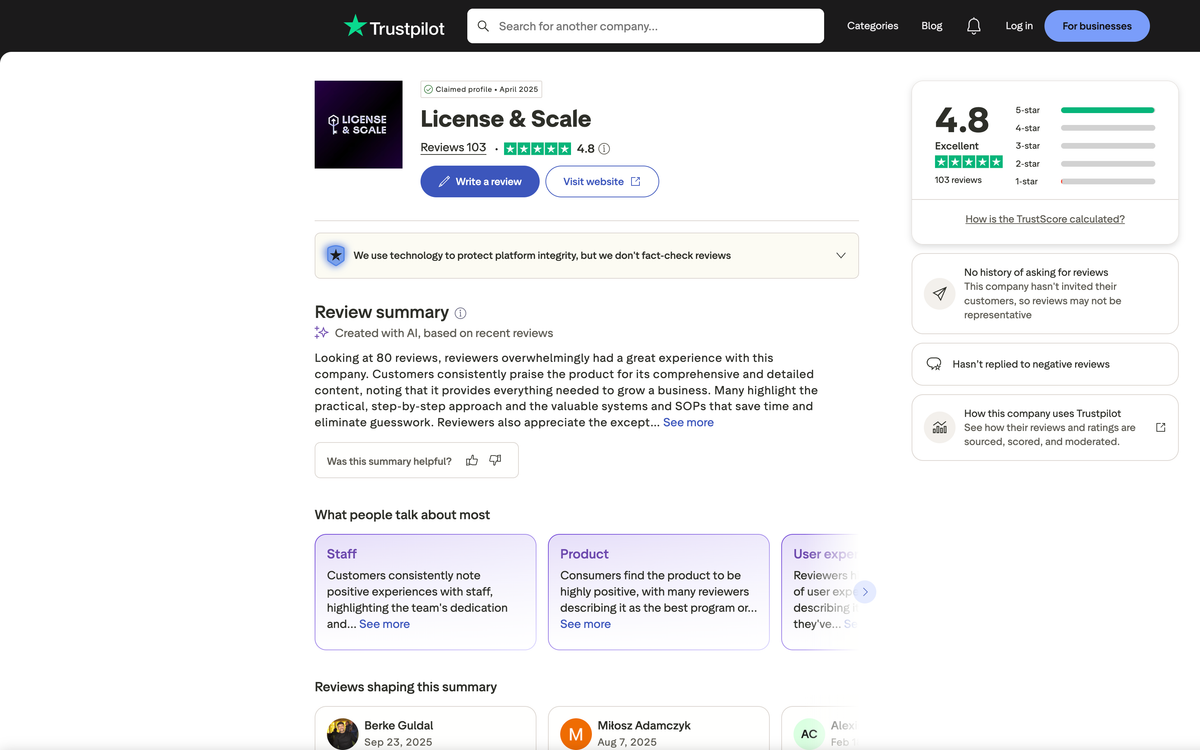Open How is the TrustScore calculated link
The image size is (1200, 750).
click(1045, 219)
